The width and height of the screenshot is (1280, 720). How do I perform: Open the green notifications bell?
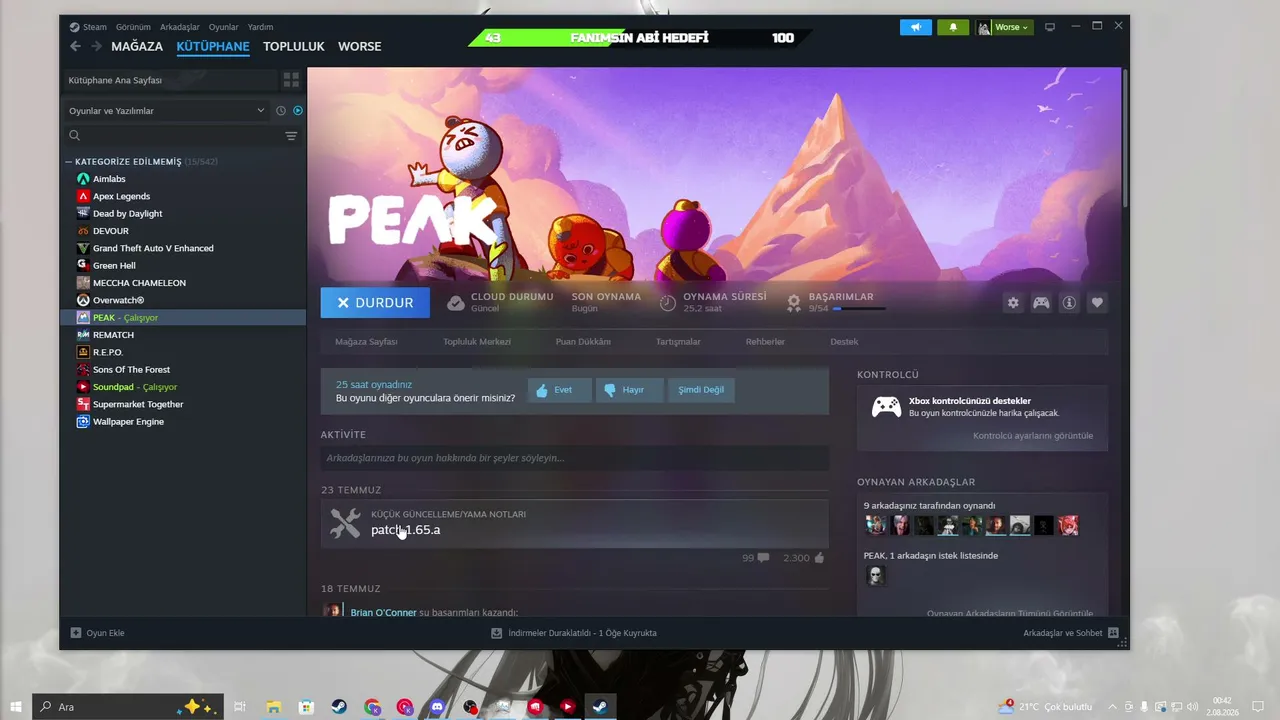(953, 27)
